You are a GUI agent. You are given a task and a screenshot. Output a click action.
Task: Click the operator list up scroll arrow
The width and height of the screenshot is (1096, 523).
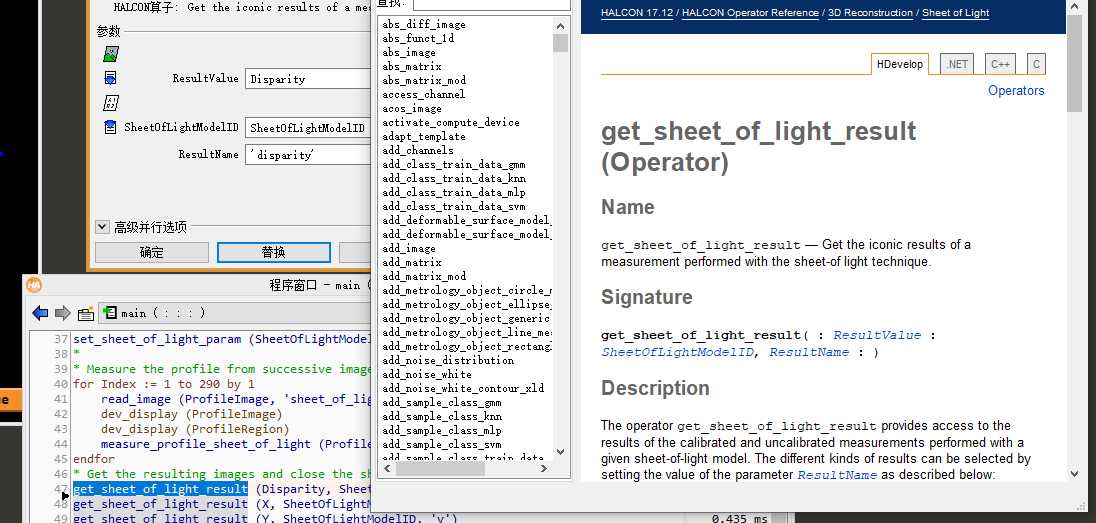coord(561,26)
